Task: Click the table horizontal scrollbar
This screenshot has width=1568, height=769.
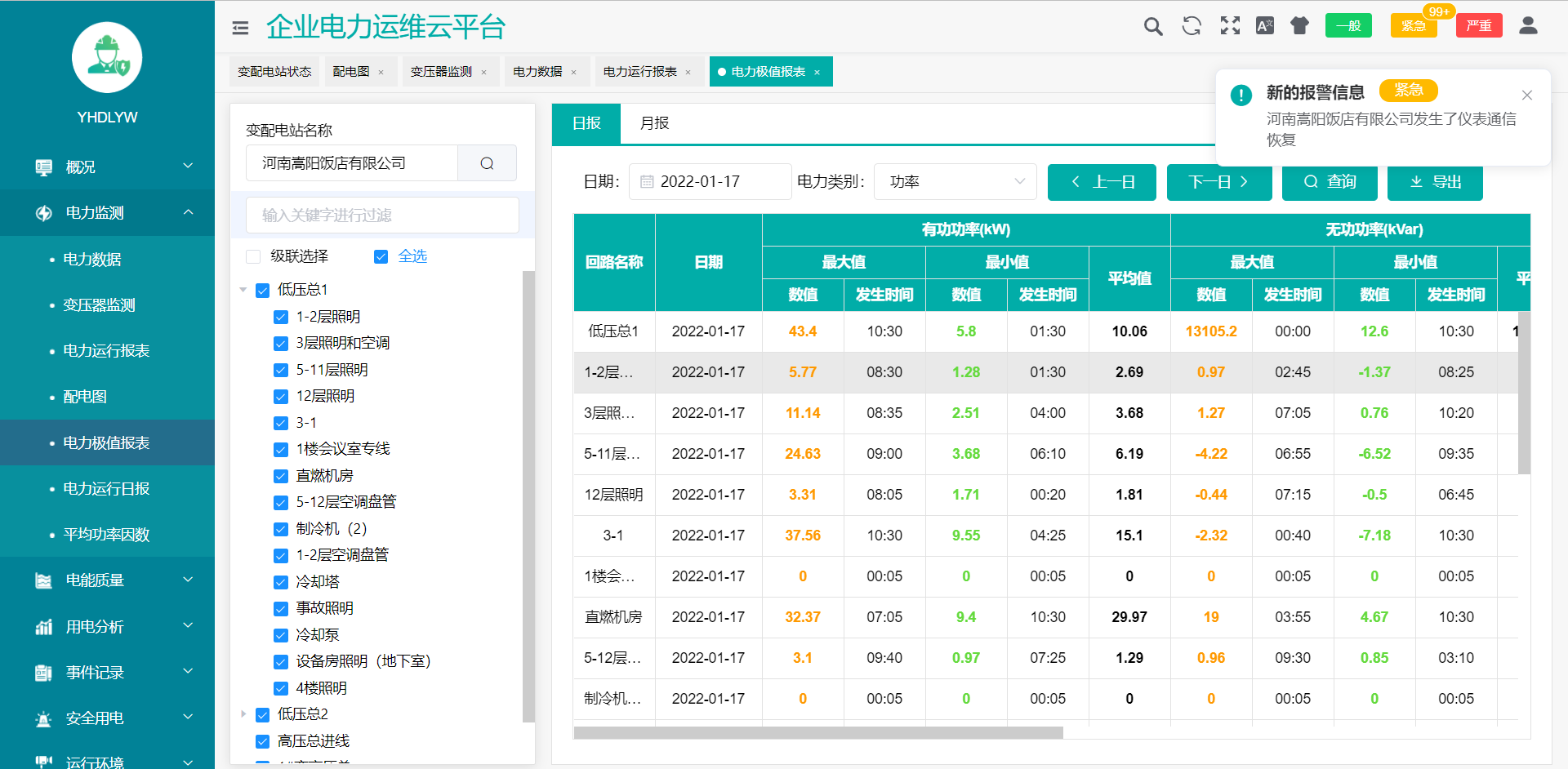Action: tap(818, 732)
